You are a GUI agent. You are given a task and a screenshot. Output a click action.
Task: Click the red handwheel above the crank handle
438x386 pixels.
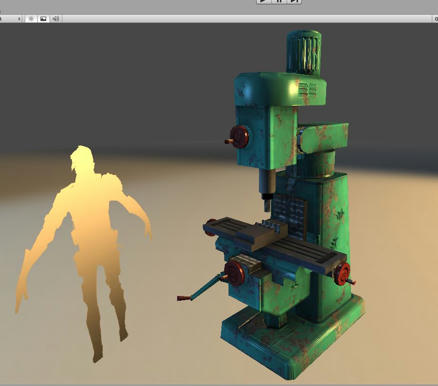235,273
